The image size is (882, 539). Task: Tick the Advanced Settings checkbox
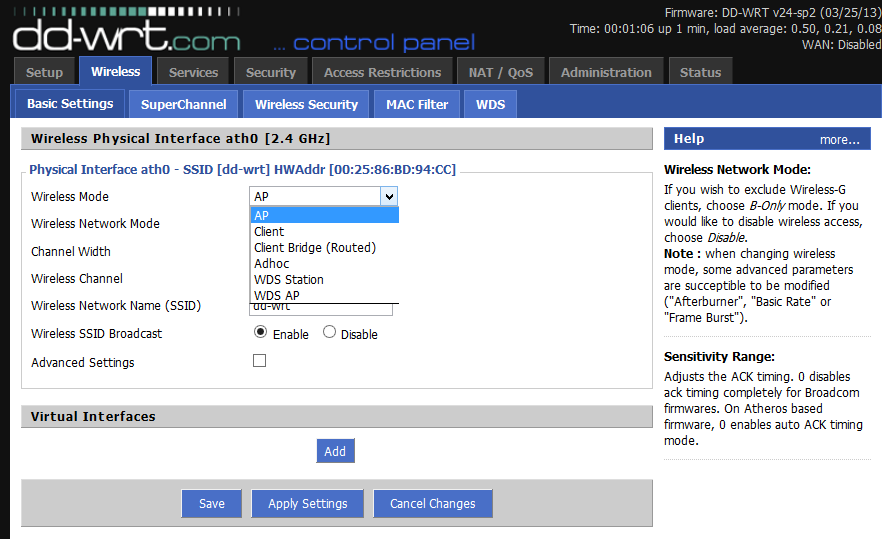coord(259,361)
